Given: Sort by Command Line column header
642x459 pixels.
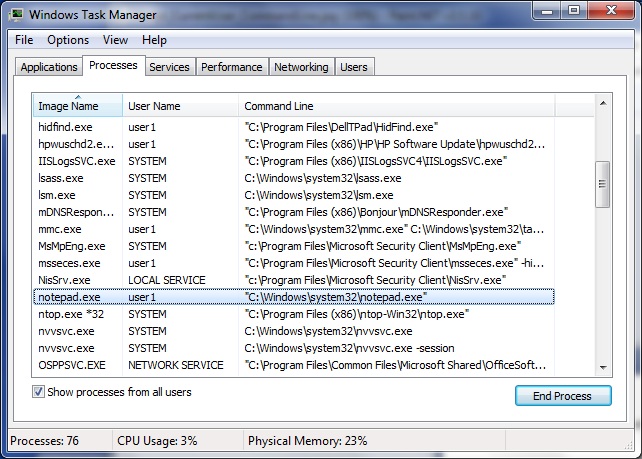Looking at the screenshot, I should click(x=396, y=106).
